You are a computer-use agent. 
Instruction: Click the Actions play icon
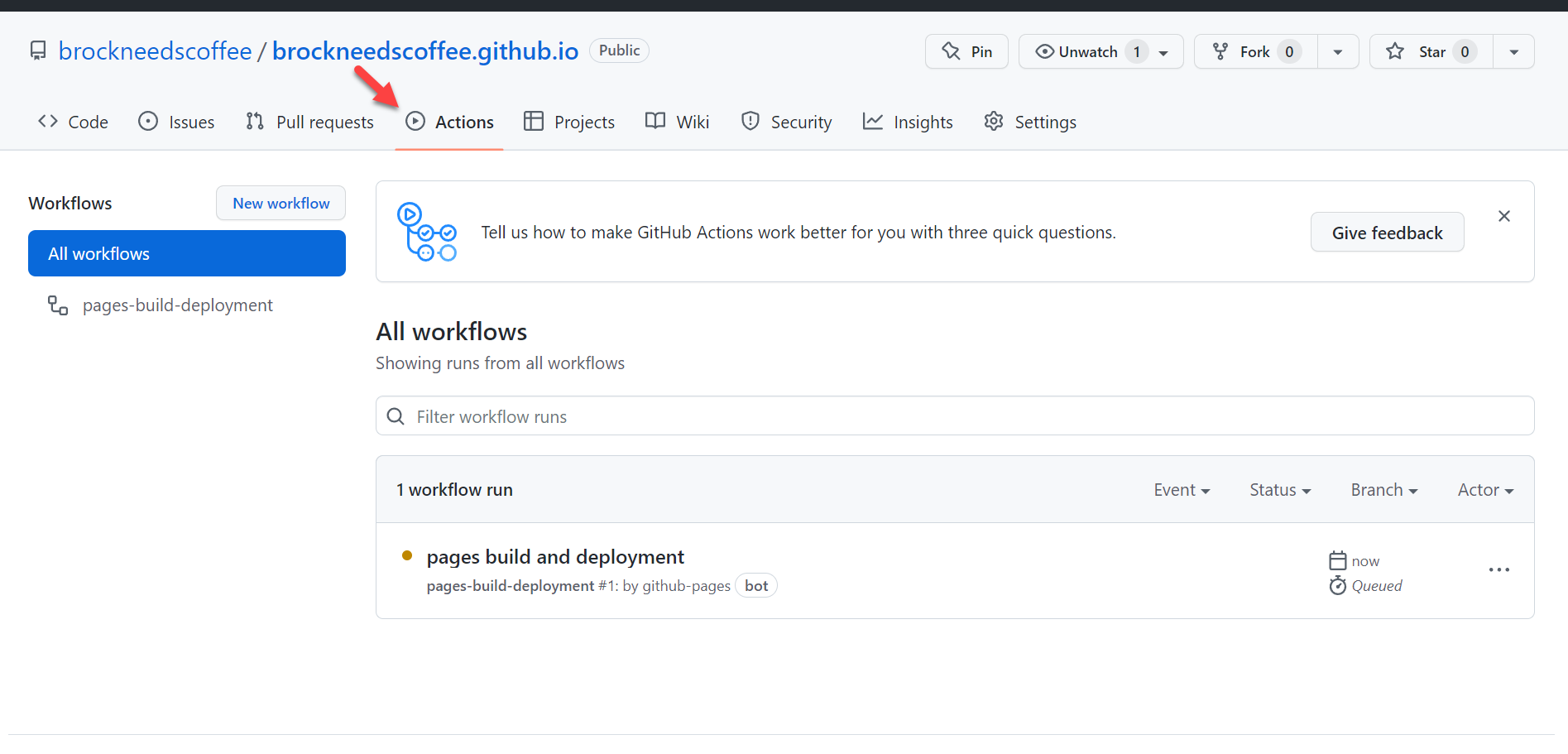click(x=415, y=122)
